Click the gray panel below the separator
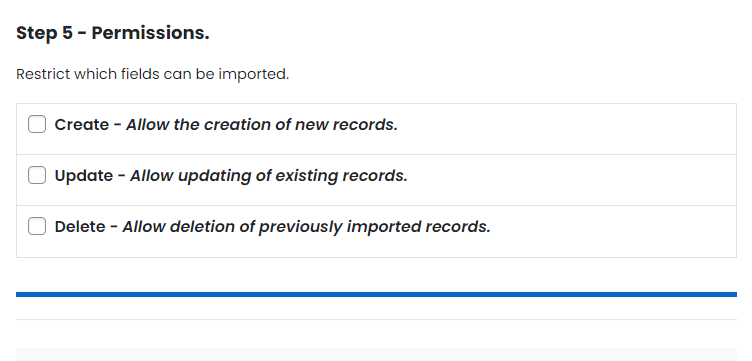Screen dimensions: 752x361 [376, 354]
